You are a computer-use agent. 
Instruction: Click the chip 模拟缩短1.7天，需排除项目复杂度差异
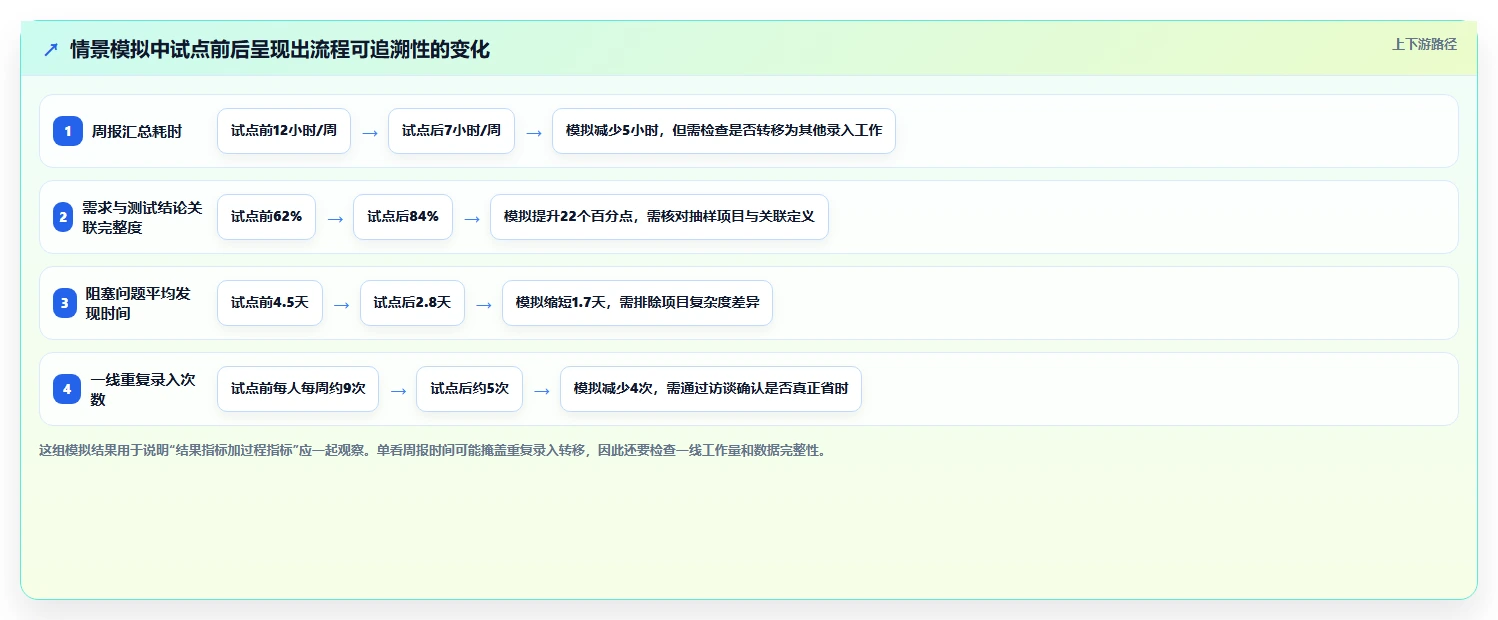tap(637, 303)
